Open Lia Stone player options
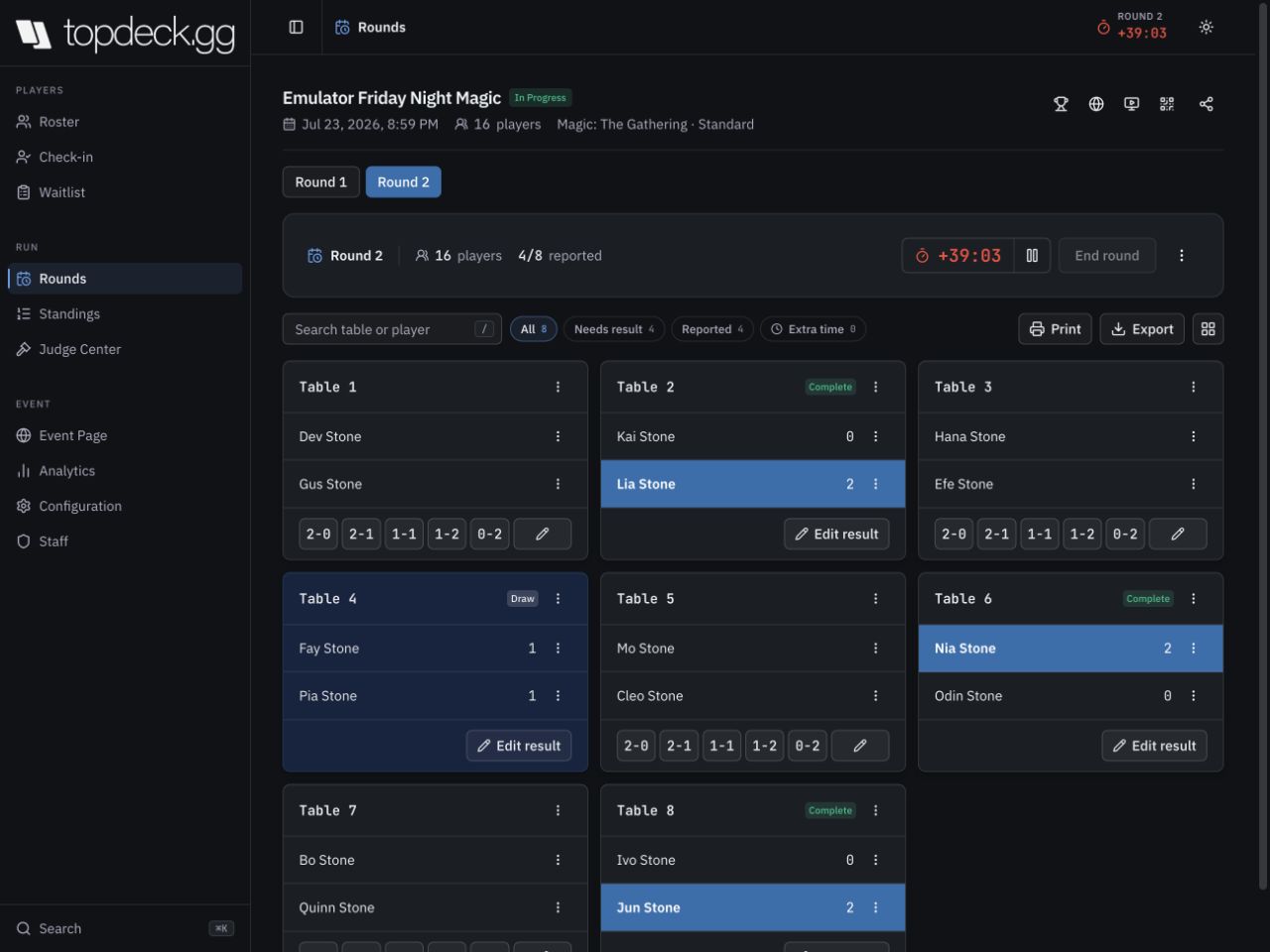 [875, 484]
